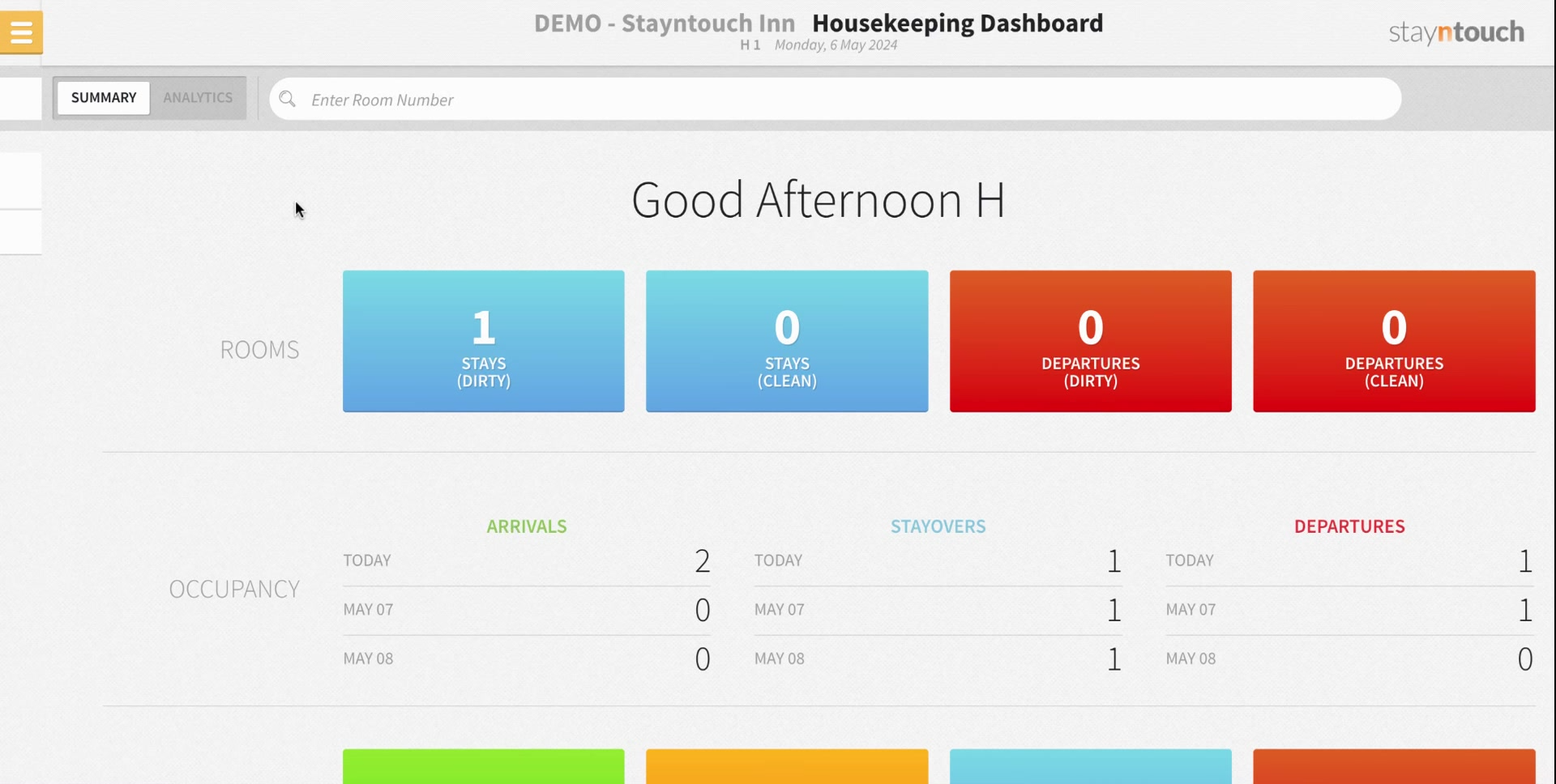The image size is (1556, 784).
Task: Select Arrivals May 07 row
Action: coord(527,610)
